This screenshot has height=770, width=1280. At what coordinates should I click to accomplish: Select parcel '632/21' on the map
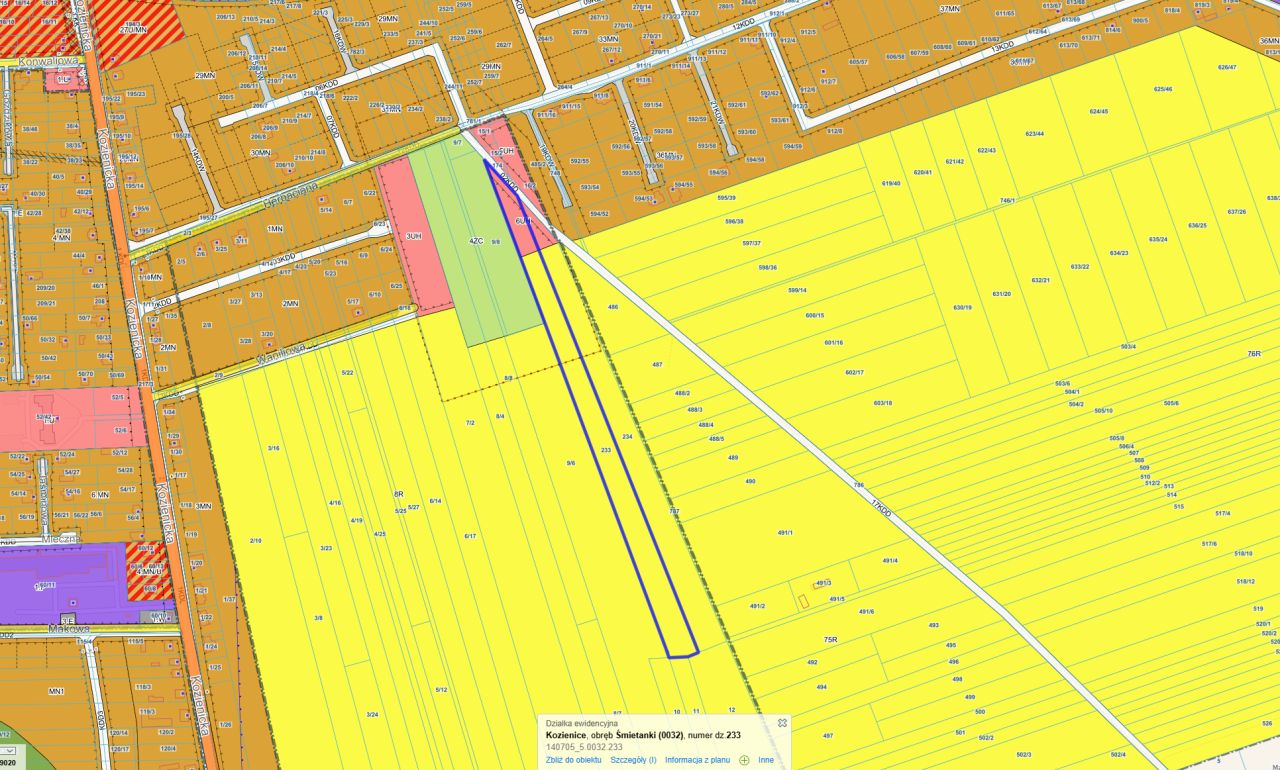pyautogui.click(x=1041, y=280)
